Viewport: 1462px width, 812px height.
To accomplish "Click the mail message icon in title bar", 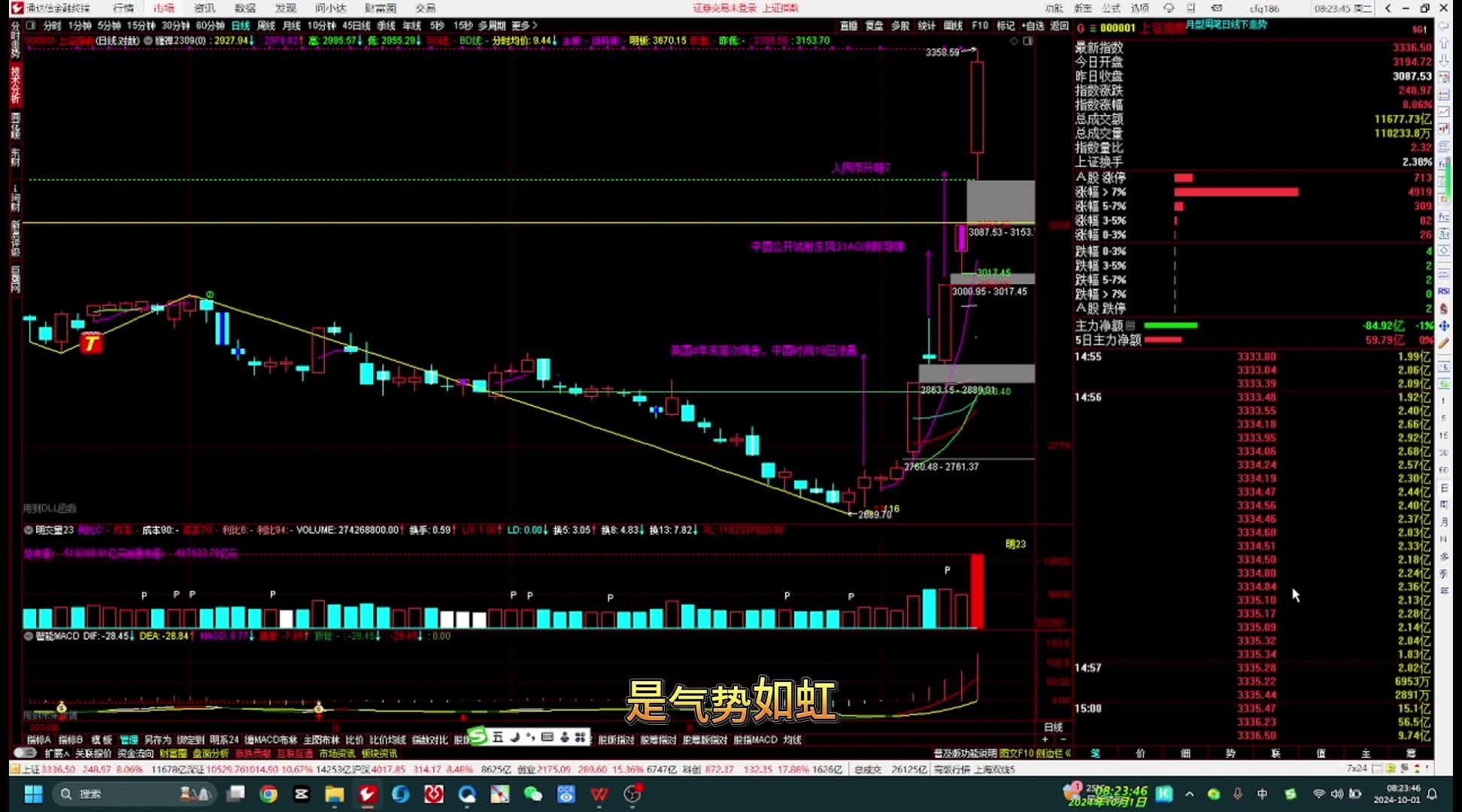I will coord(1216,8).
